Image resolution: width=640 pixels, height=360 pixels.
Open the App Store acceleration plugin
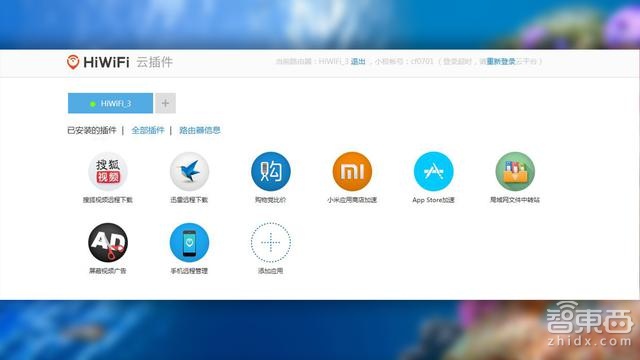[433, 171]
